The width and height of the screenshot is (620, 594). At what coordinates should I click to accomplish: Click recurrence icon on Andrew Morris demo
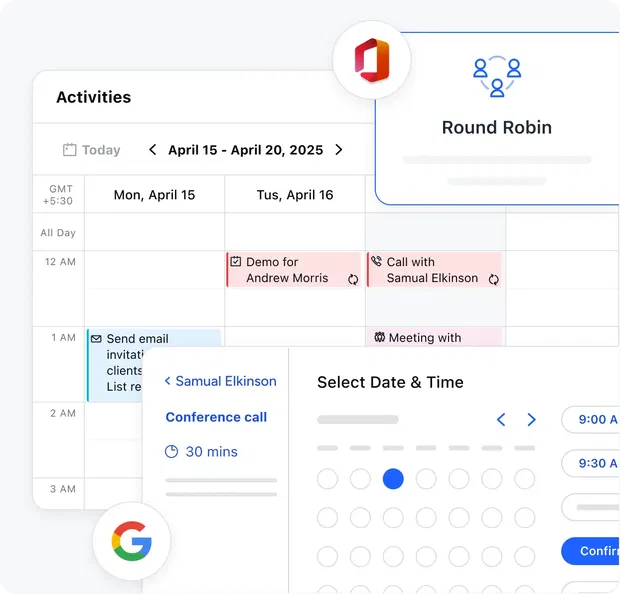352,279
